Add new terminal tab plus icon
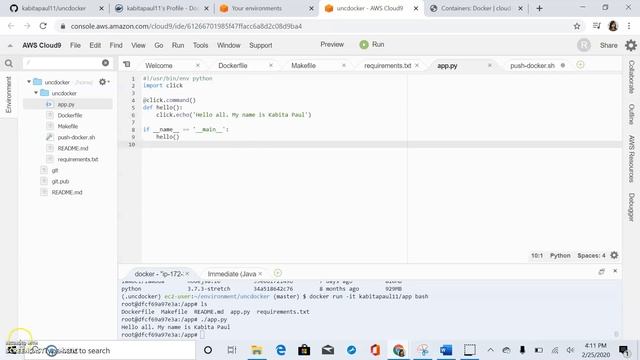Image resolution: width=640 pixels, height=360 pixels. pos(278,273)
